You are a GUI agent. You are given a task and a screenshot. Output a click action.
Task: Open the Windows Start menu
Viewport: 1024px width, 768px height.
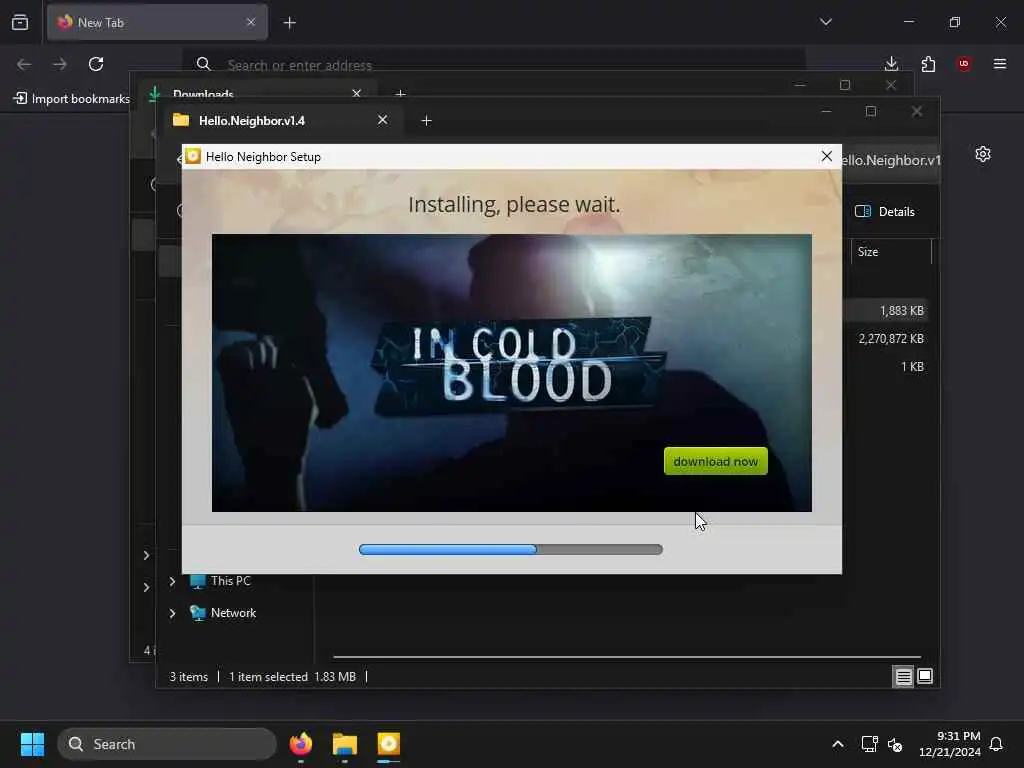tap(32, 744)
